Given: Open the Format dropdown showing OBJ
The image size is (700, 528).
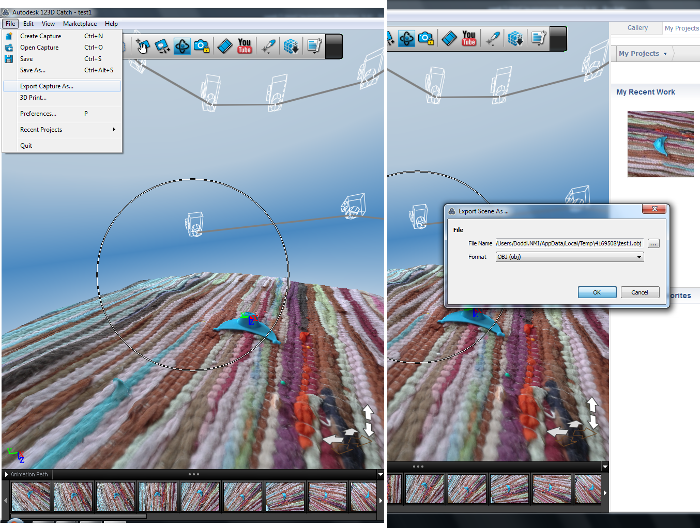Looking at the screenshot, I should tap(569, 257).
